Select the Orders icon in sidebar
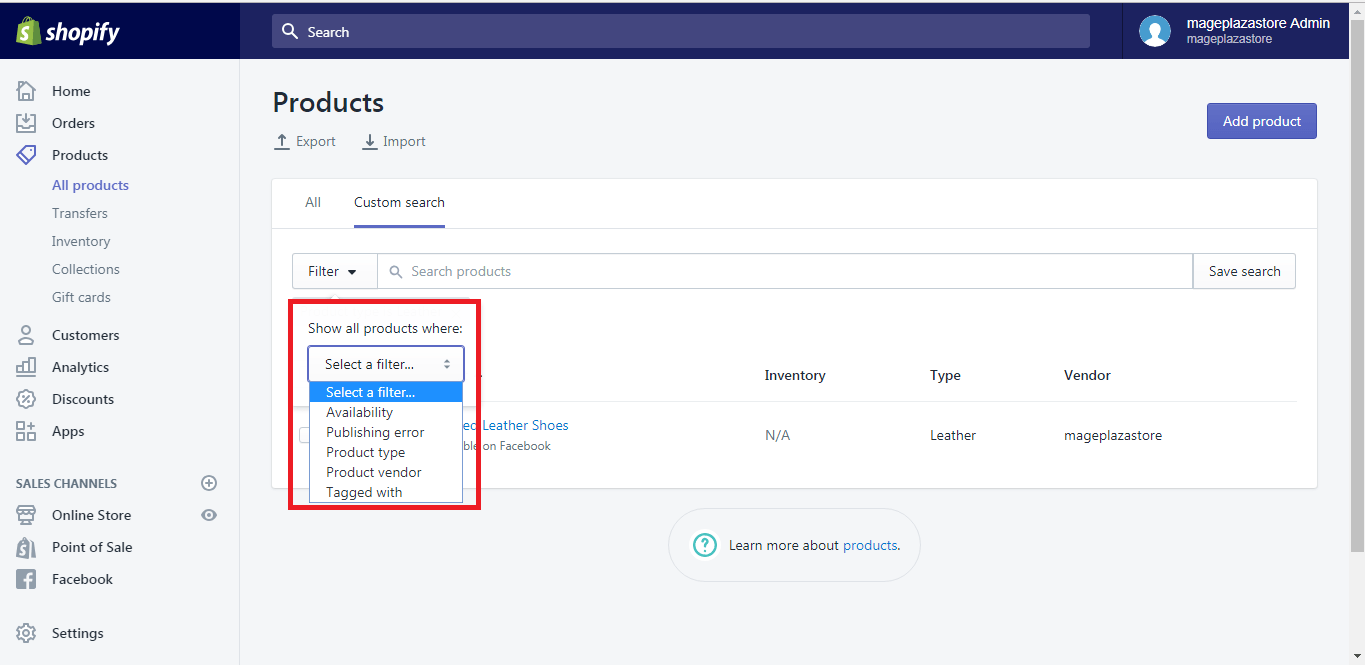Image resolution: width=1365 pixels, height=665 pixels. pos(28,122)
